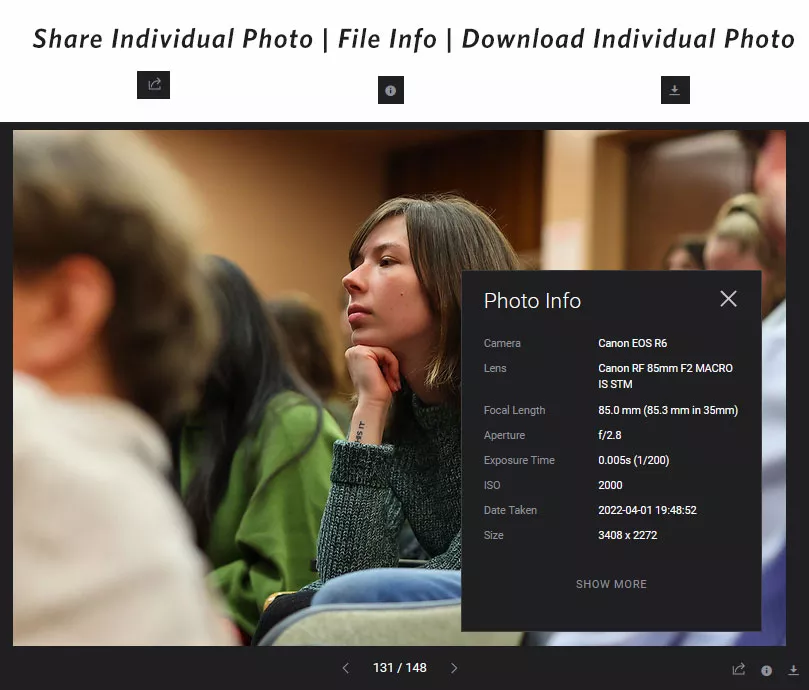Select the "Canon EOS R6" camera value

point(633,343)
